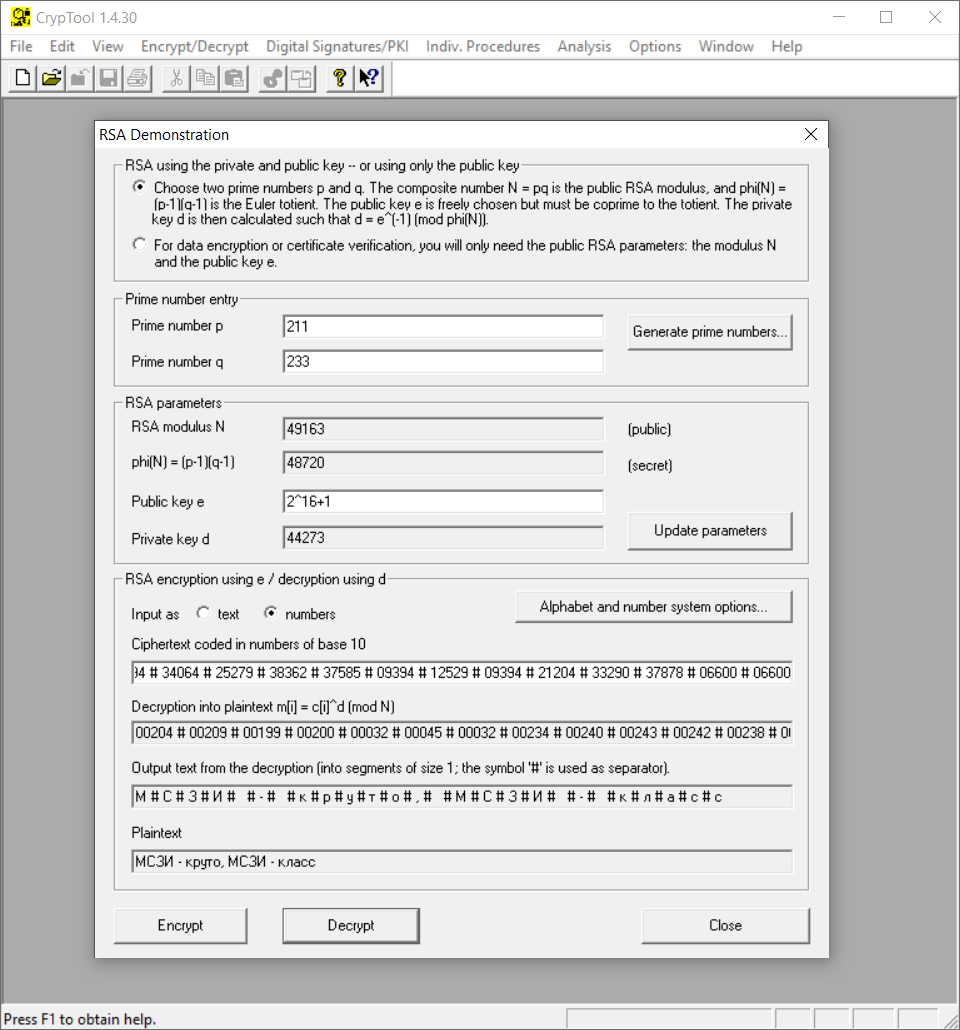The image size is (960, 1030).
Task: Click the Open file folder icon
Action: (51, 78)
